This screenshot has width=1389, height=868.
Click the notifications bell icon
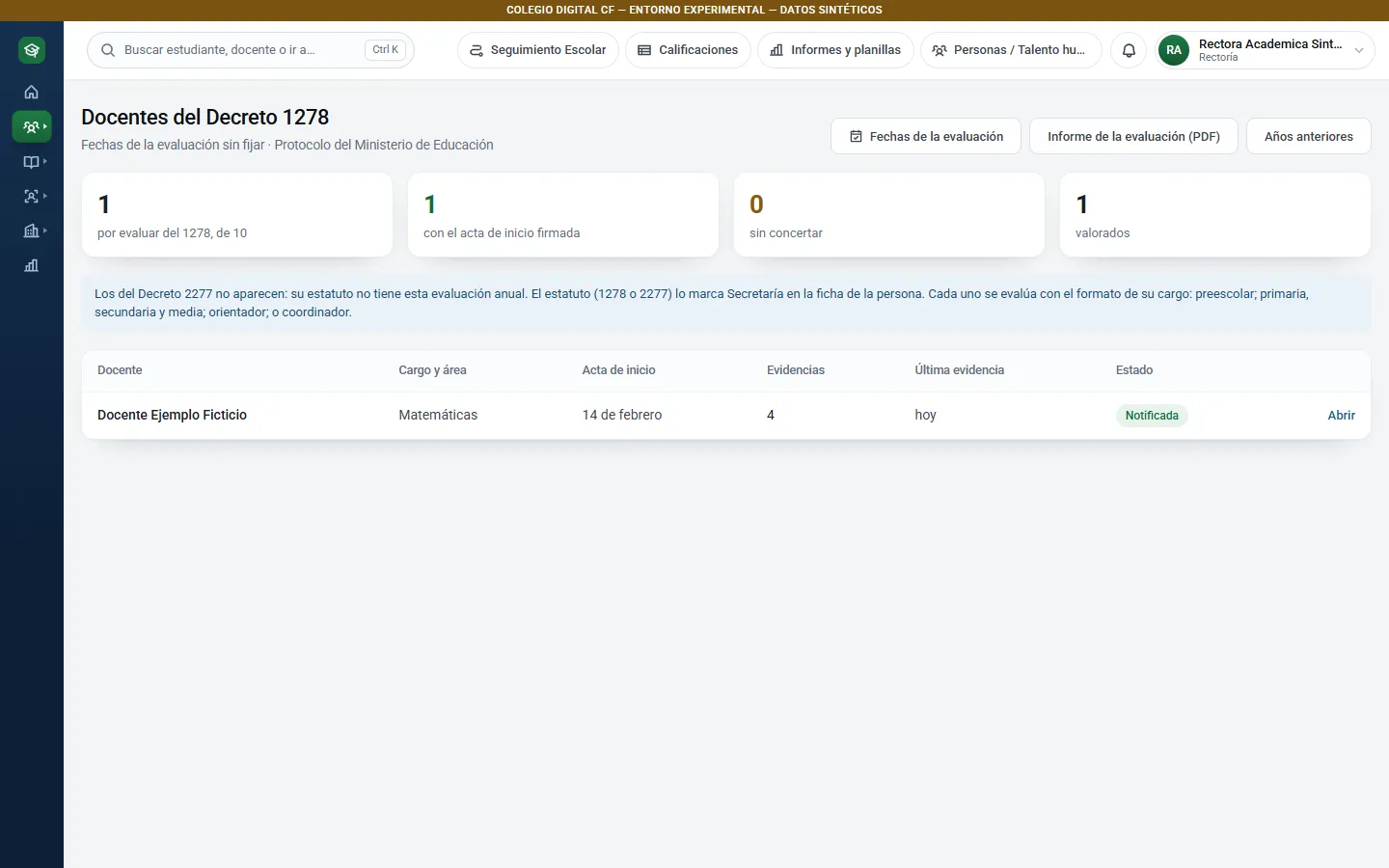tap(1129, 50)
